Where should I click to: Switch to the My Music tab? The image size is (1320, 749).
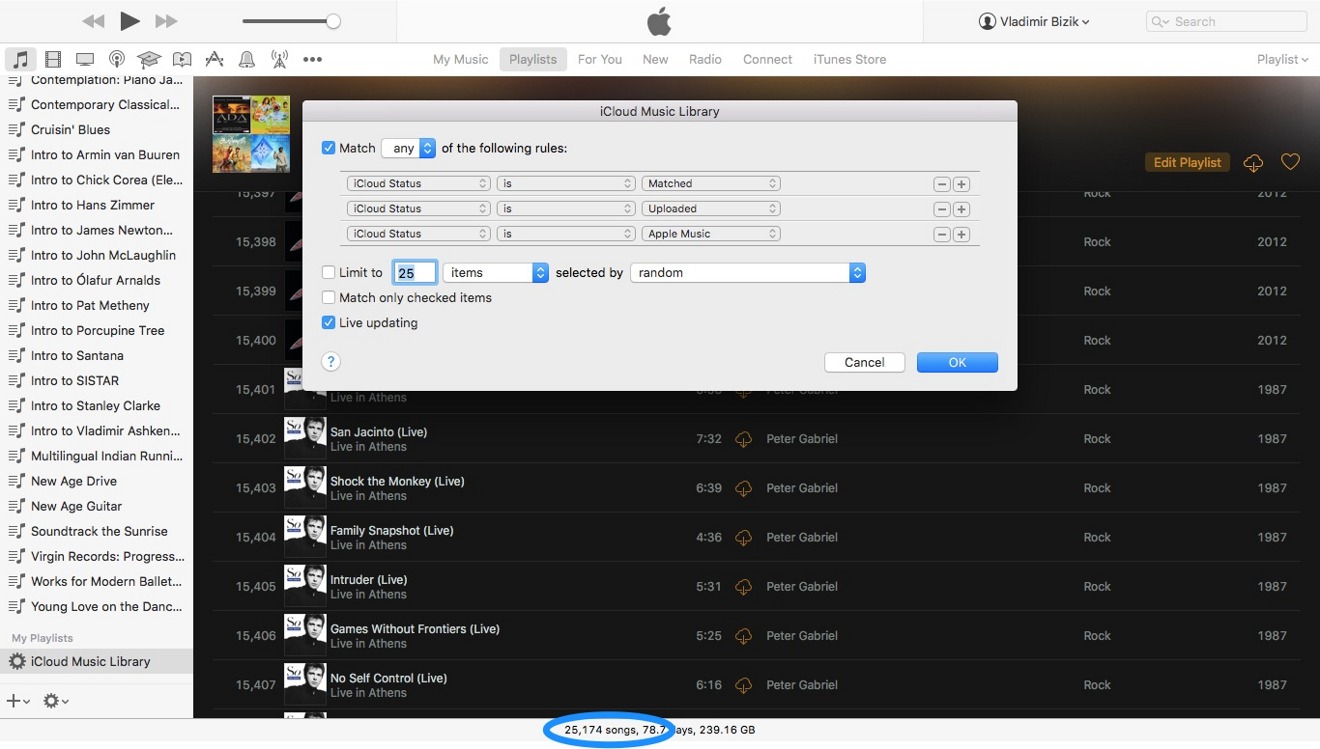point(460,60)
